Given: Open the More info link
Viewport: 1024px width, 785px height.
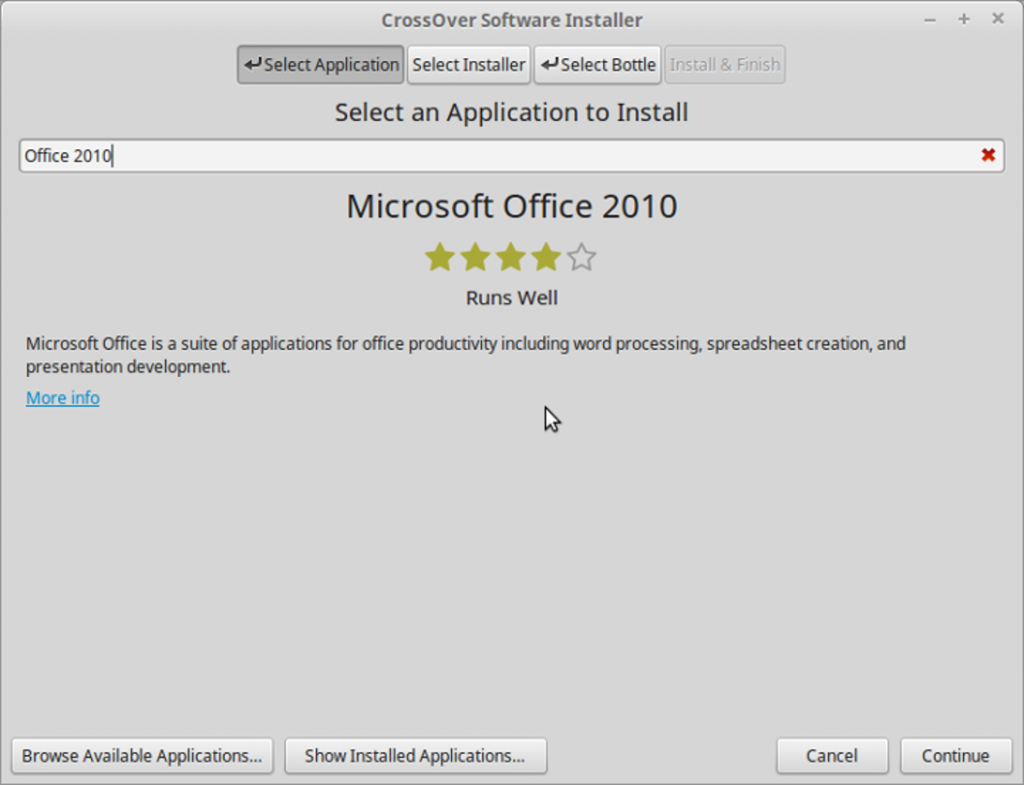Looking at the screenshot, I should point(63,398).
